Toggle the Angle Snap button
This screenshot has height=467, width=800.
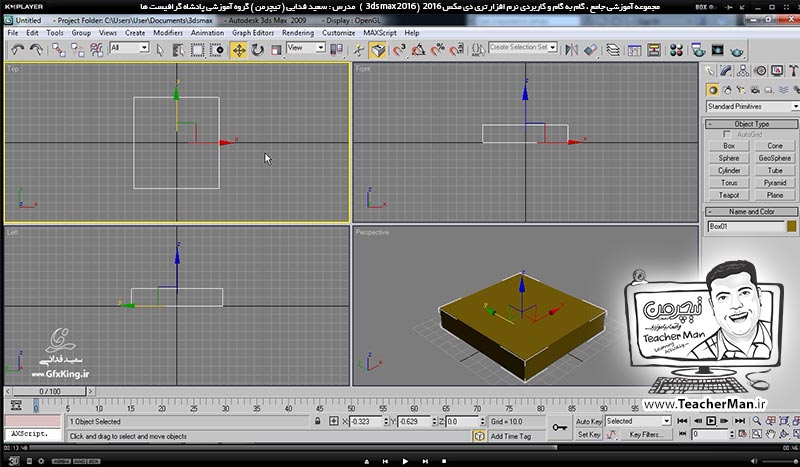[418, 50]
